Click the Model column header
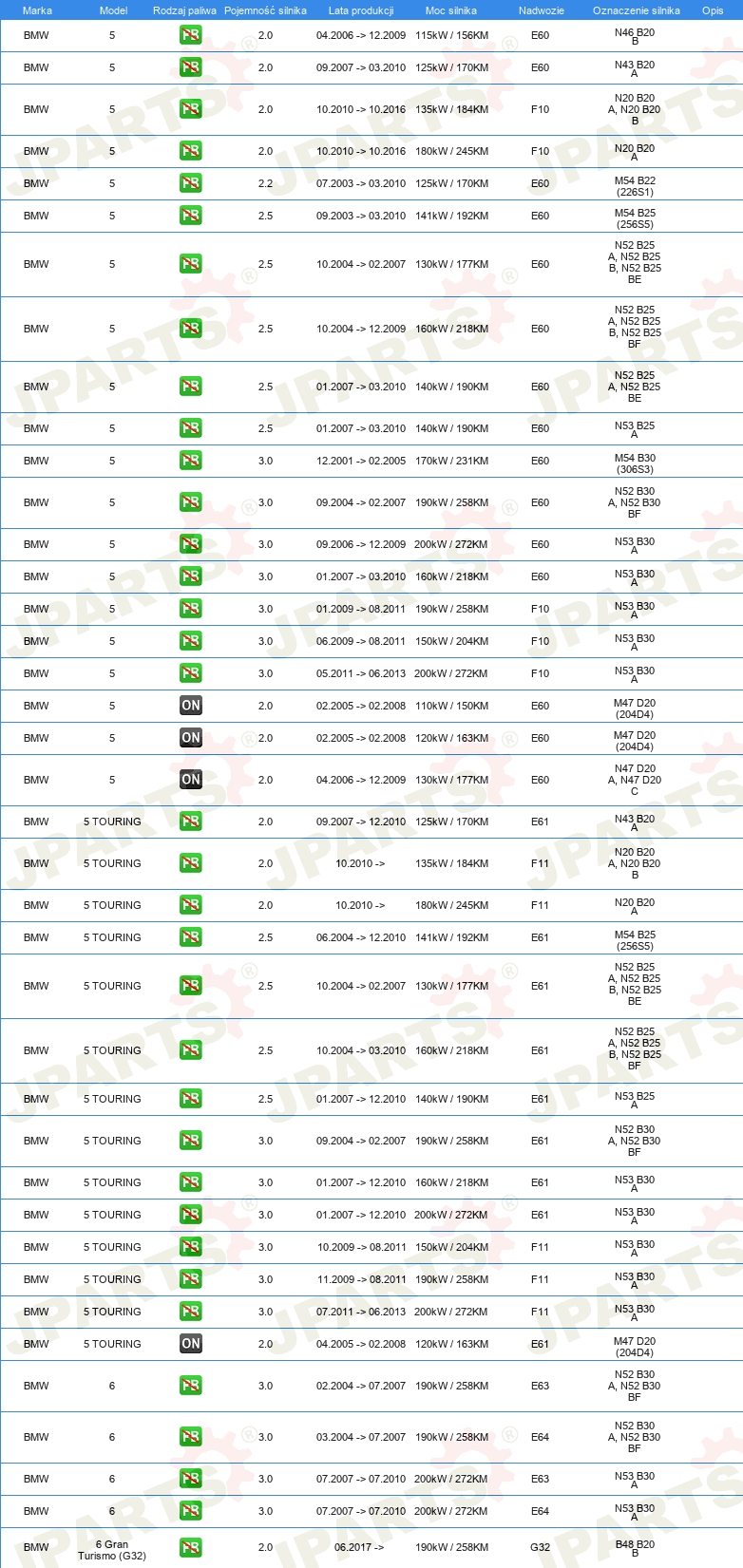The width and height of the screenshot is (743, 1568). pos(113,10)
